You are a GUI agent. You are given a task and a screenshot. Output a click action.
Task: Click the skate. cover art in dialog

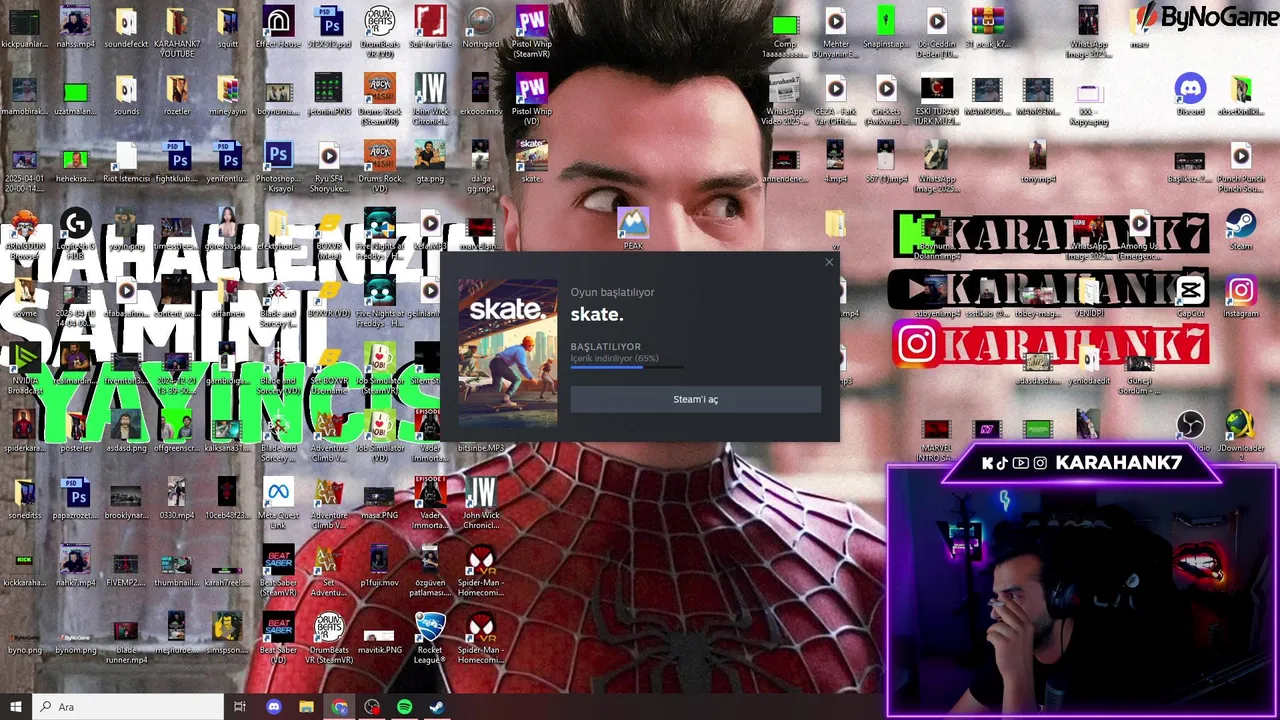click(x=507, y=354)
